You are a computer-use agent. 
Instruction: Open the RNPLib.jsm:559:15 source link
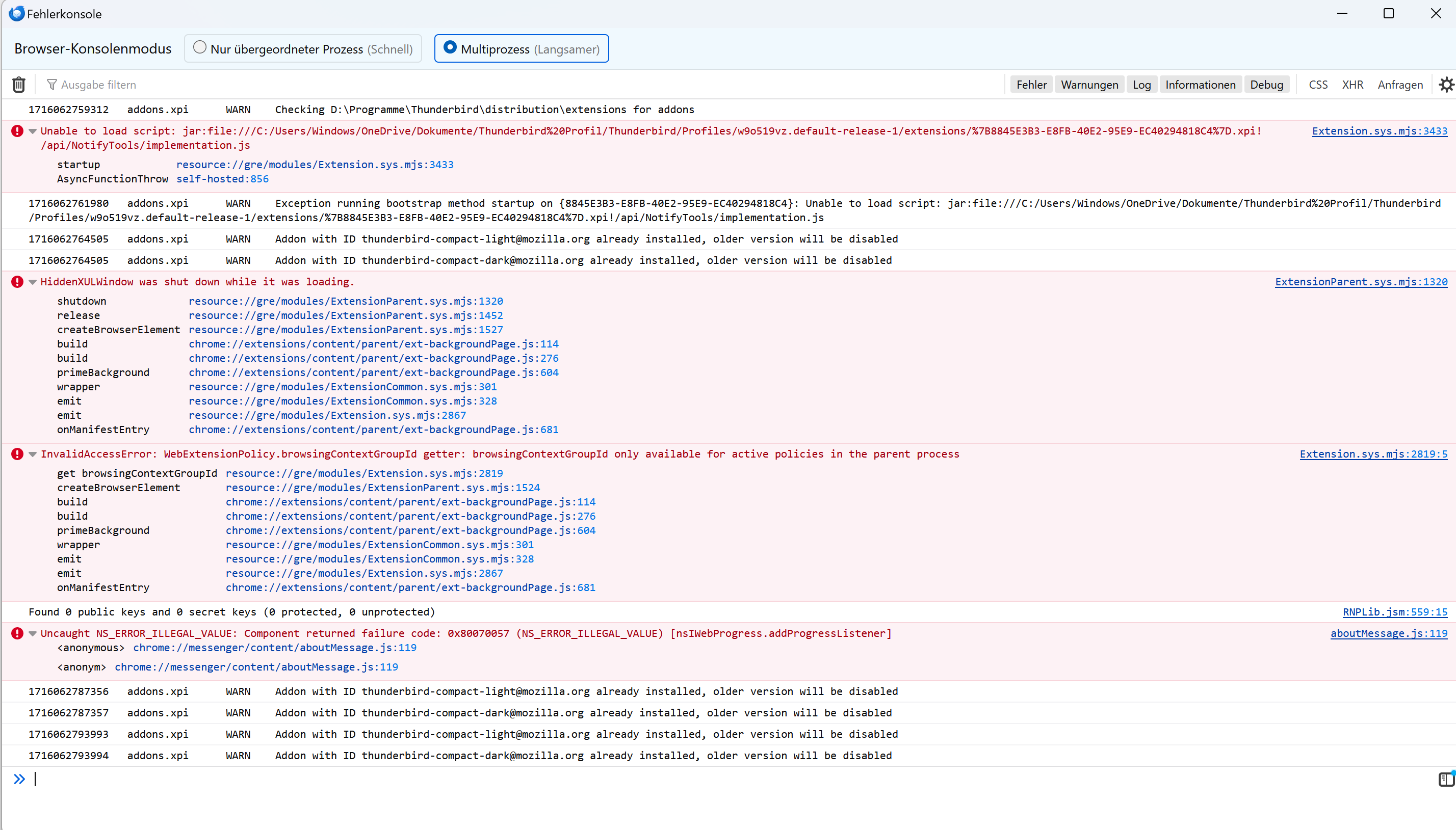[x=1394, y=611]
